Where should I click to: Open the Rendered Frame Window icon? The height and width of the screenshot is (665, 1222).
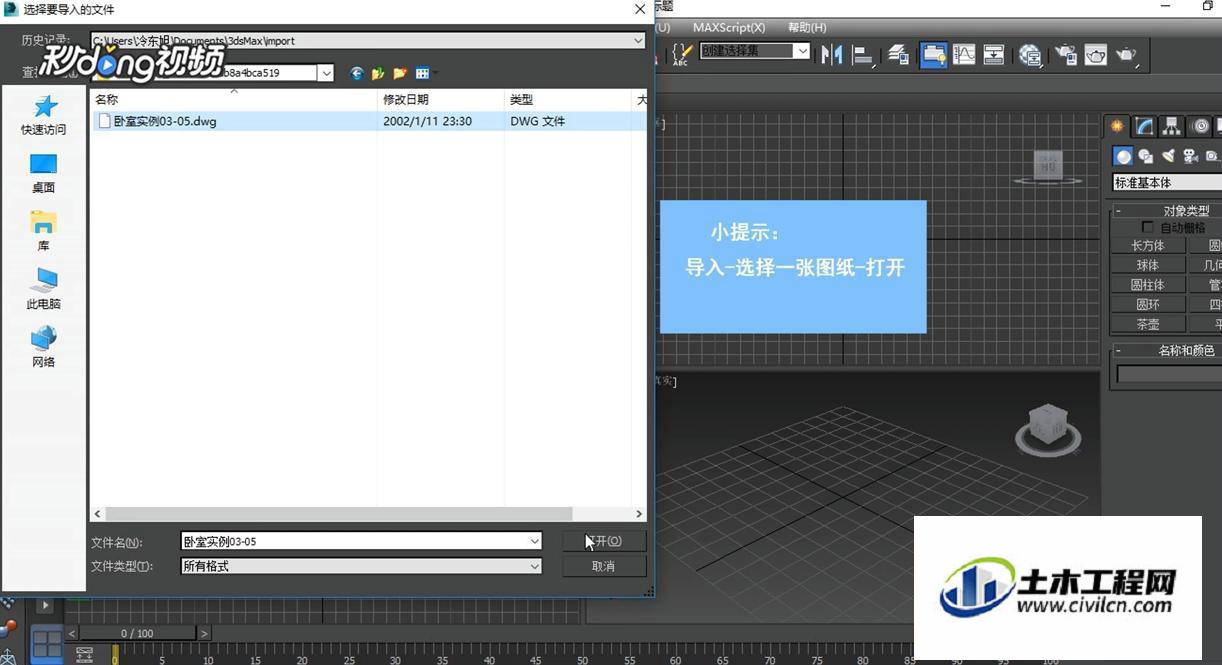point(1096,55)
